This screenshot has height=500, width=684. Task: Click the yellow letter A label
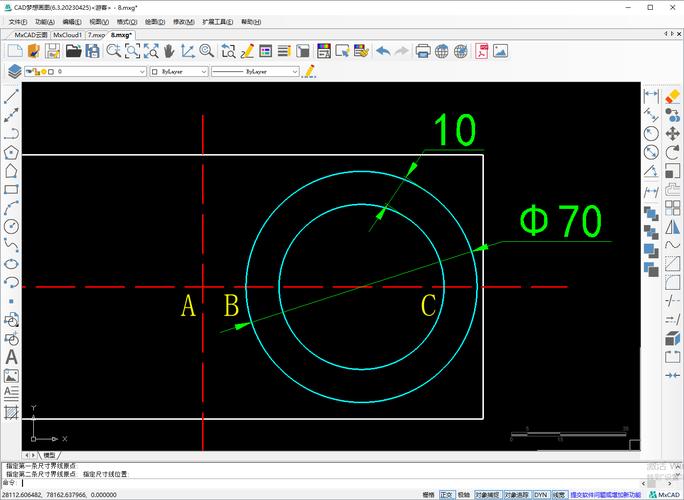[188, 305]
